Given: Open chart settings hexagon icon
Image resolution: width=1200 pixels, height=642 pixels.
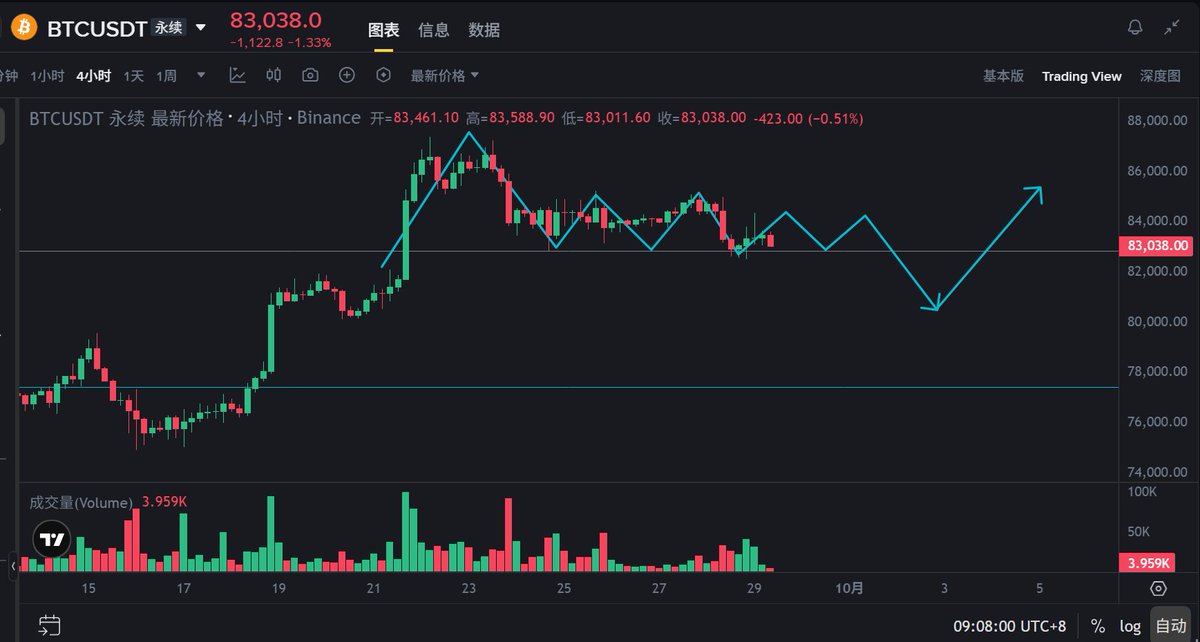Looking at the screenshot, I should (383, 75).
